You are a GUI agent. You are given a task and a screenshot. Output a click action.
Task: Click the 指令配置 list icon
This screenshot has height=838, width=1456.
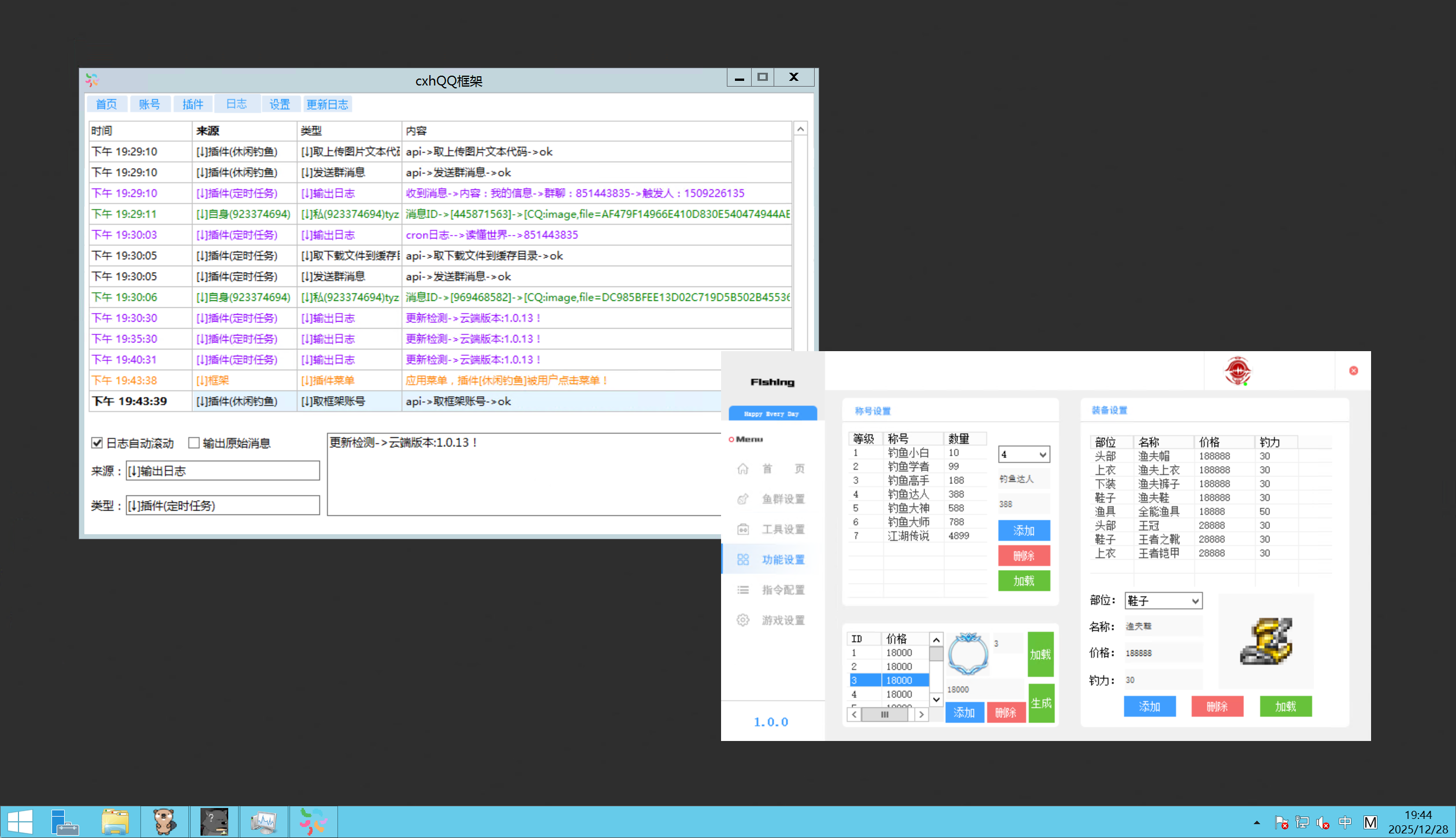tap(743, 590)
